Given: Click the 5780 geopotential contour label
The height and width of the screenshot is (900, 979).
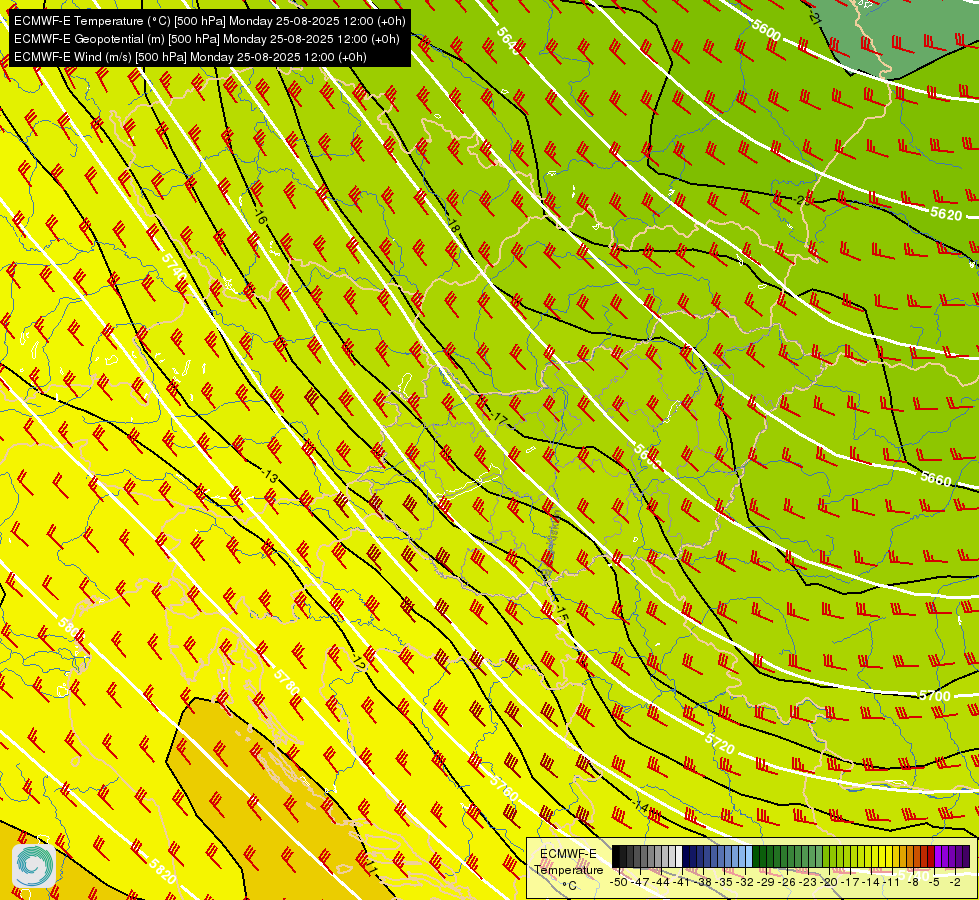Looking at the screenshot, I should [287, 681].
